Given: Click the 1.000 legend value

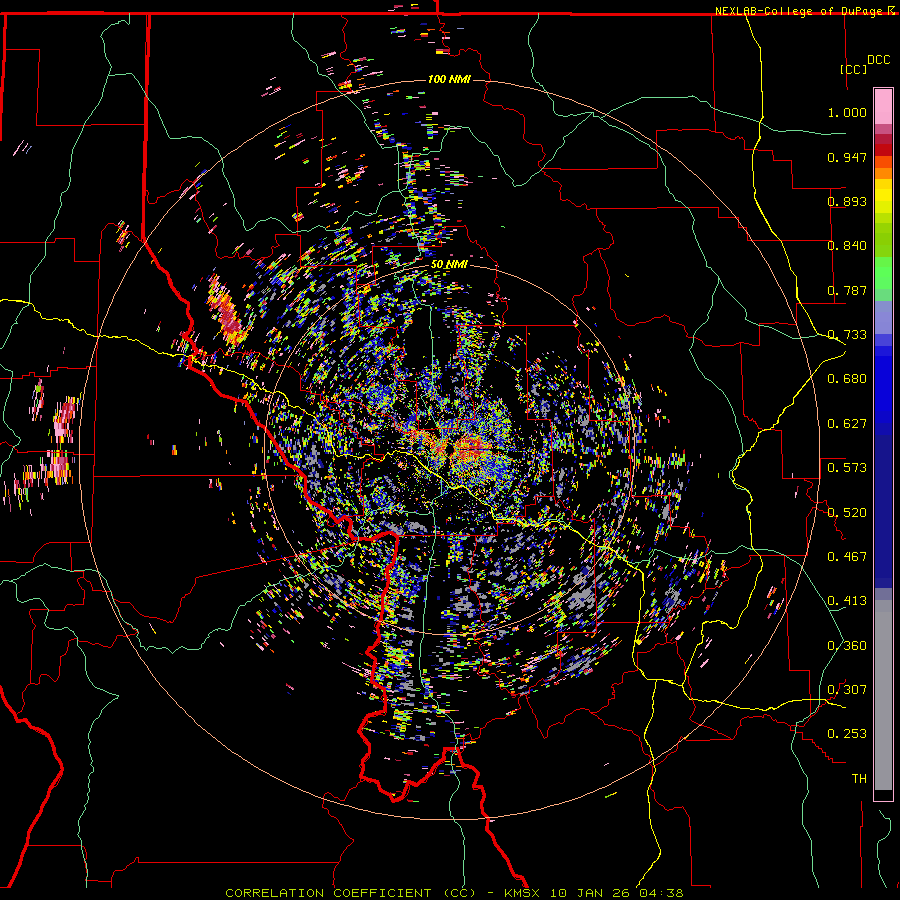Looking at the screenshot, I should (x=847, y=112).
